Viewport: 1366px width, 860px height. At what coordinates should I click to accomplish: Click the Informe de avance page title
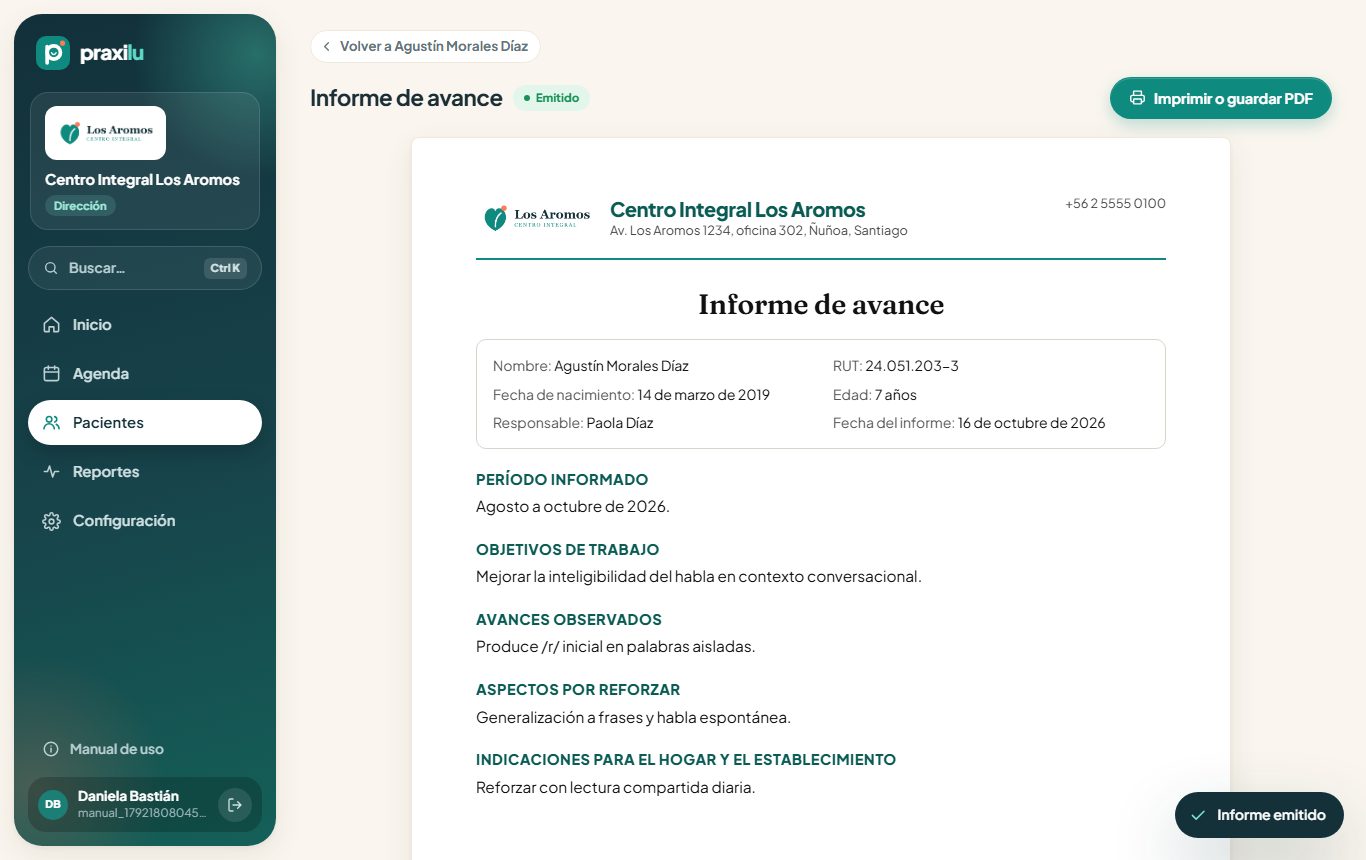pos(406,98)
